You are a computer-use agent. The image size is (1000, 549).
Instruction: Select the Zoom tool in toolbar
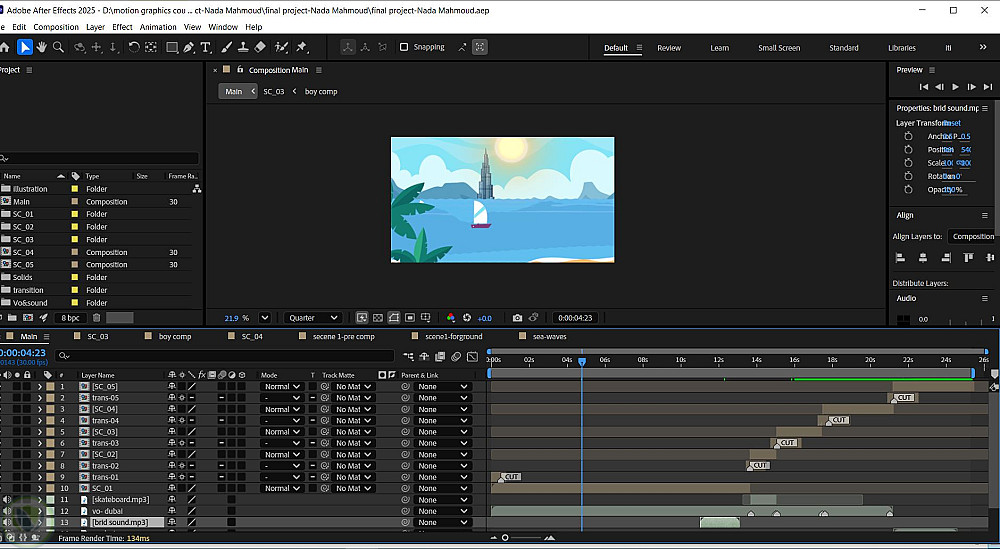pos(59,47)
